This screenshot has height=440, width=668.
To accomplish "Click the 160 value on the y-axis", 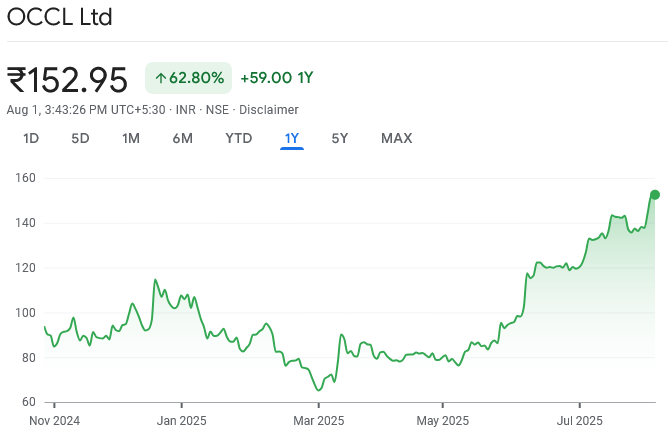I will [24, 178].
